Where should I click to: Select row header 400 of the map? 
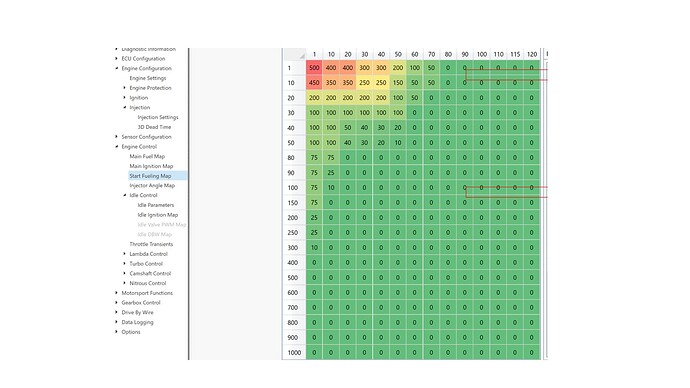point(294,263)
